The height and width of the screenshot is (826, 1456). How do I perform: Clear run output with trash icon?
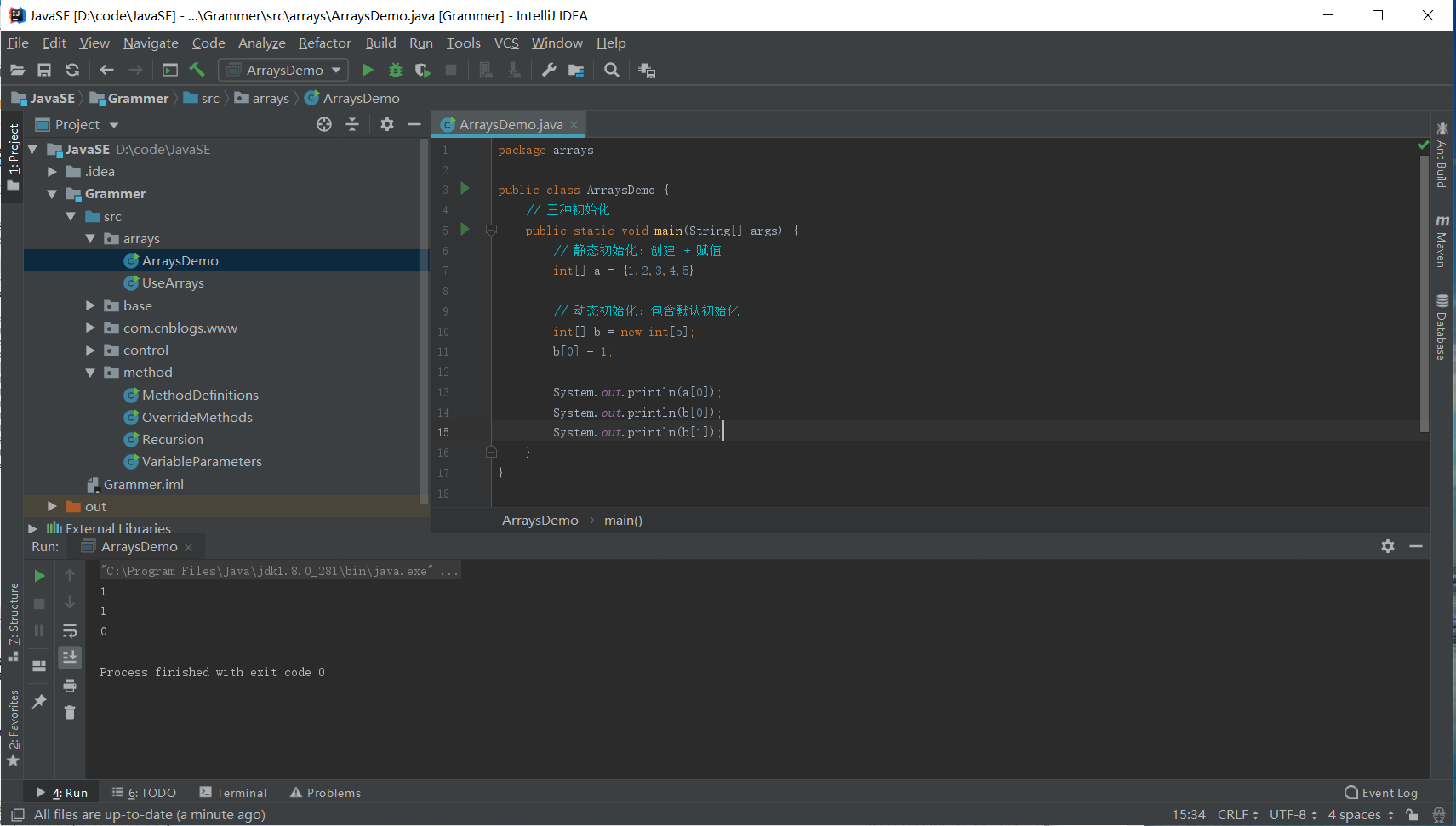pyautogui.click(x=70, y=713)
